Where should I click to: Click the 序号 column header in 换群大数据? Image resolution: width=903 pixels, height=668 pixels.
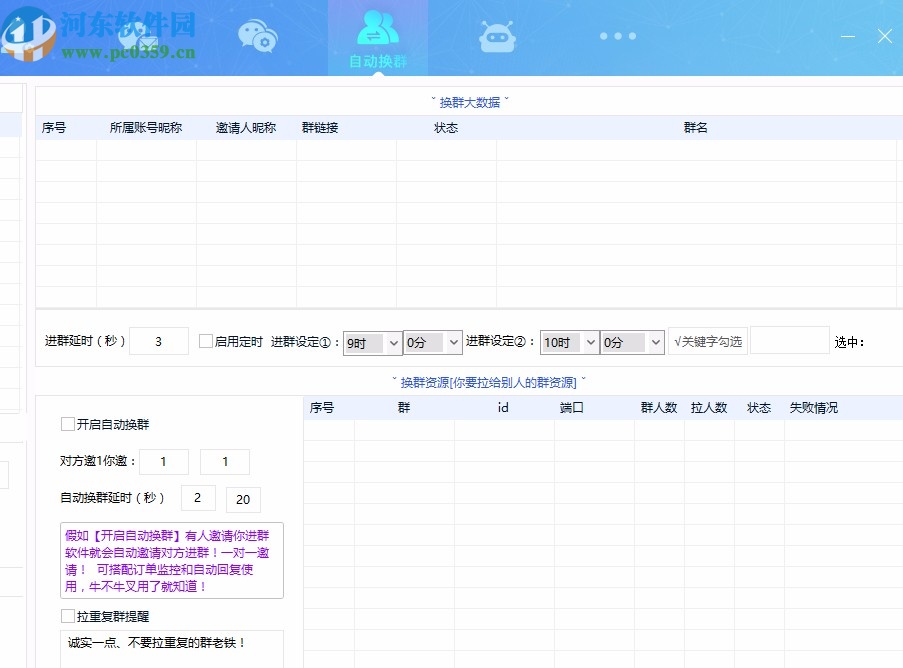tap(54, 128)
